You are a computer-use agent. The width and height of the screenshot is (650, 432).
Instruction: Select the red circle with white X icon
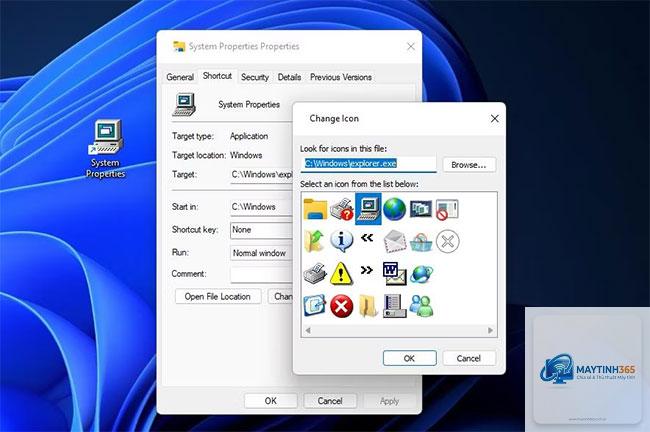pyautogui.click(x=342, y=306)
